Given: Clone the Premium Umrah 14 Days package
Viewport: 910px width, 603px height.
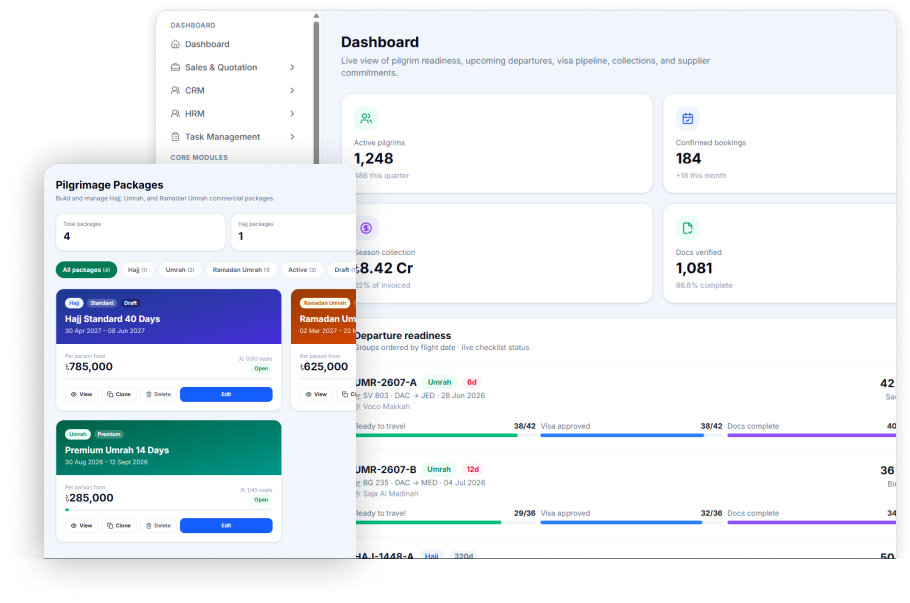Looking at the screenshot, I should pos(119,526).
